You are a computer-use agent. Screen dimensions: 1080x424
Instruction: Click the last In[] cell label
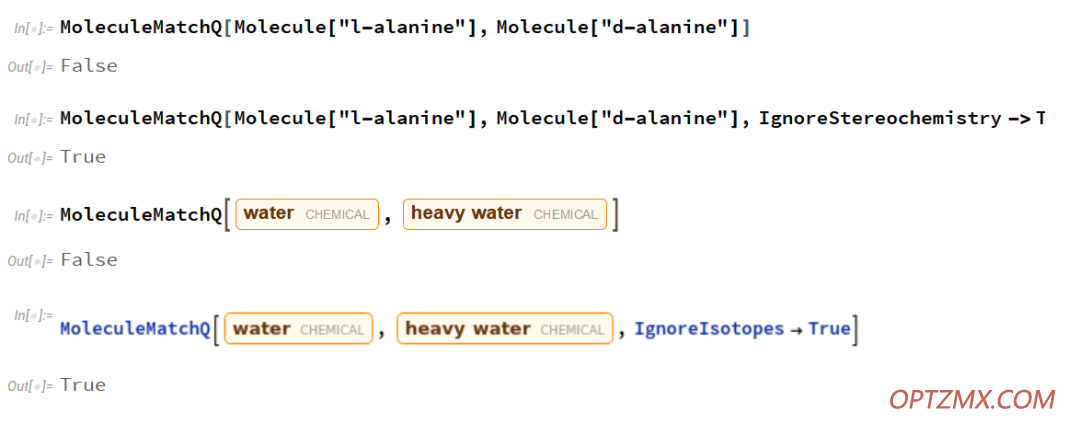34,316
